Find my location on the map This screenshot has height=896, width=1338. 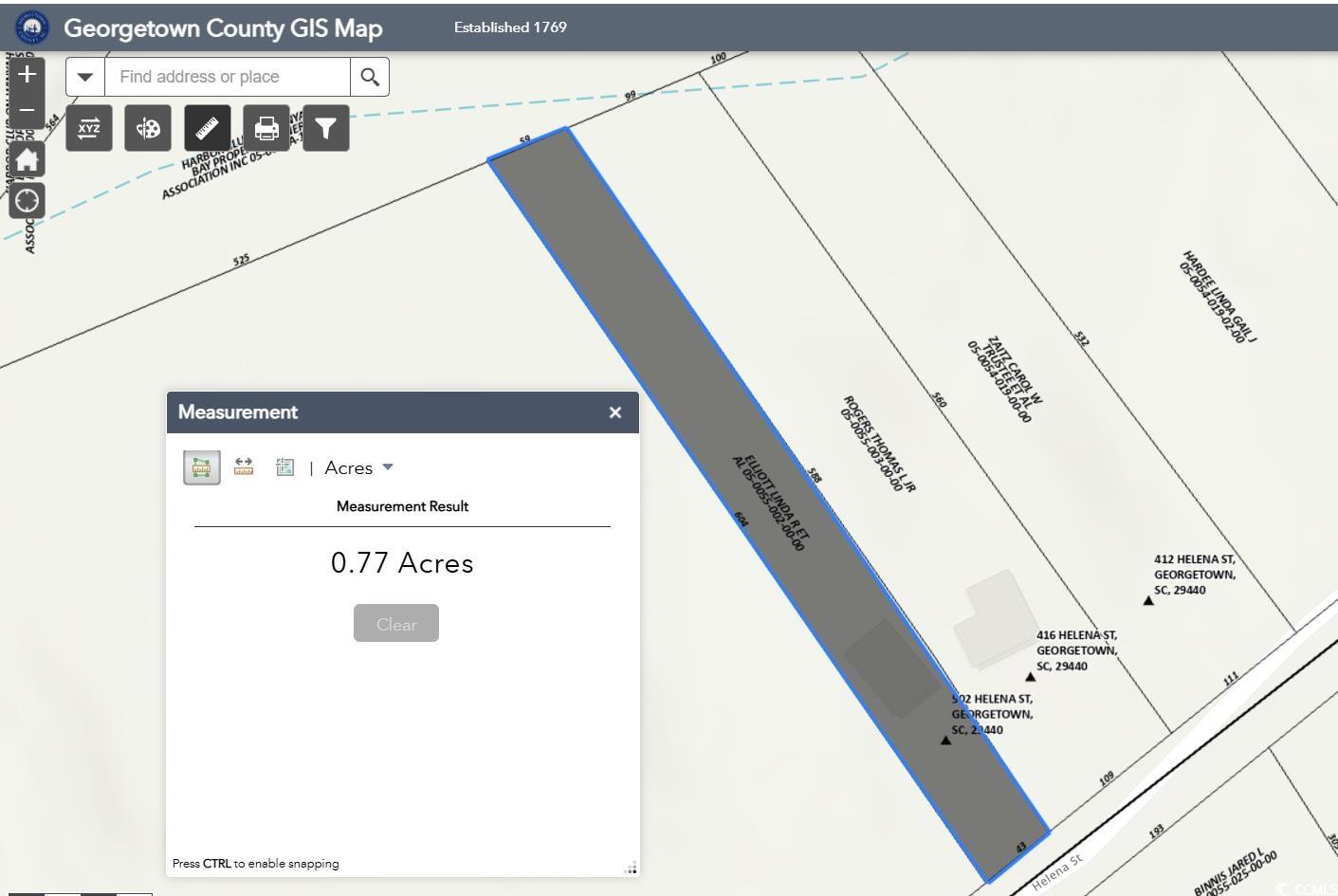coord(27,201)
